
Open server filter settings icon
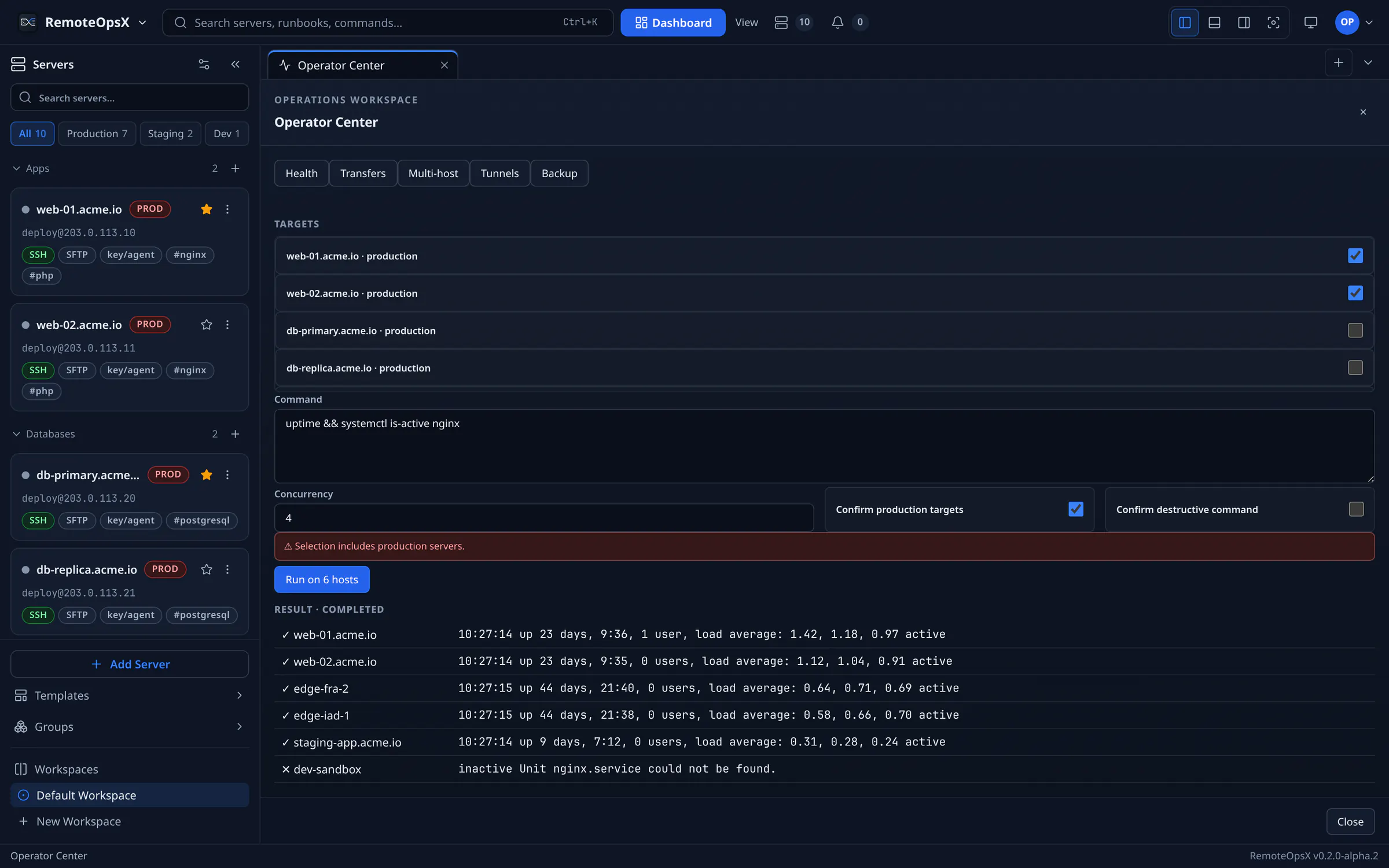(x=204, y=64)
